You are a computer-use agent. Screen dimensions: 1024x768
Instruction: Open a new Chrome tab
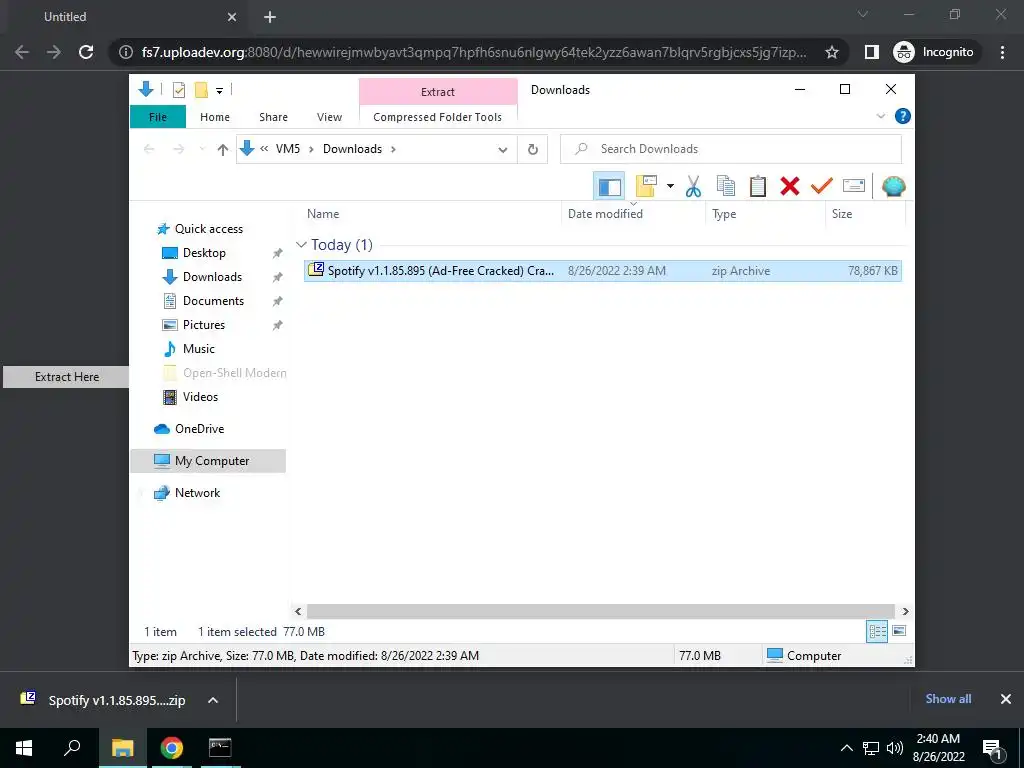270,18
